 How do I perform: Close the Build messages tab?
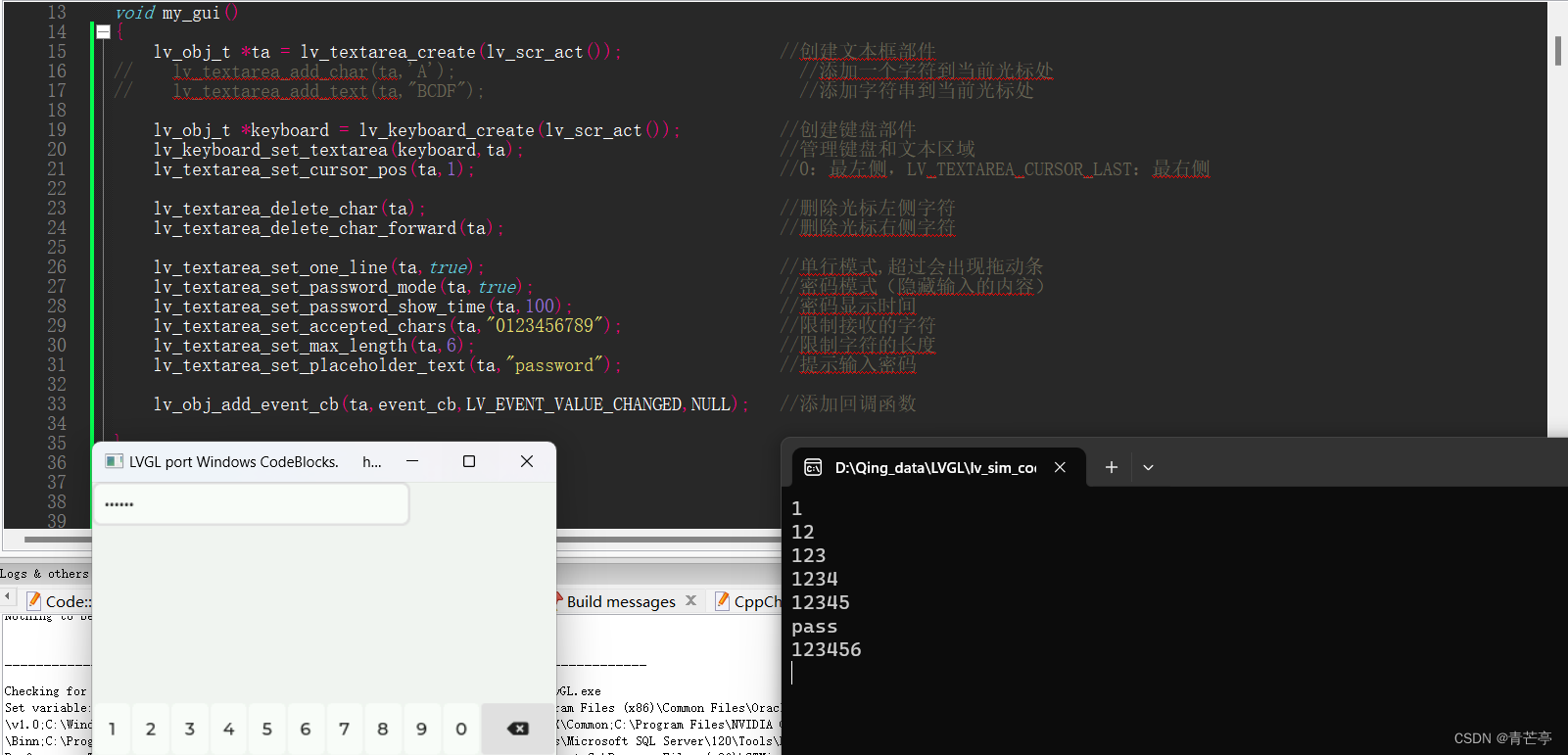coord(690,600)
